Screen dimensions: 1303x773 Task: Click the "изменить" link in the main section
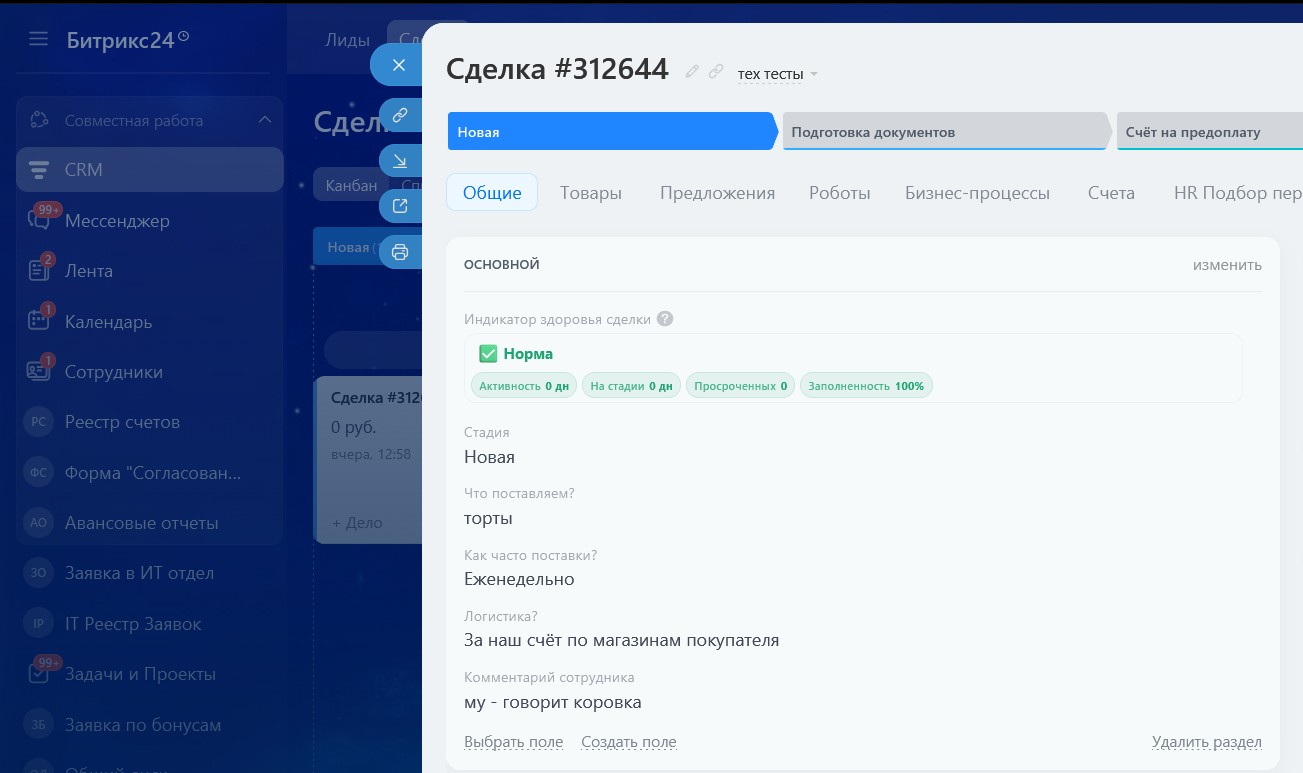(1226, 265)
